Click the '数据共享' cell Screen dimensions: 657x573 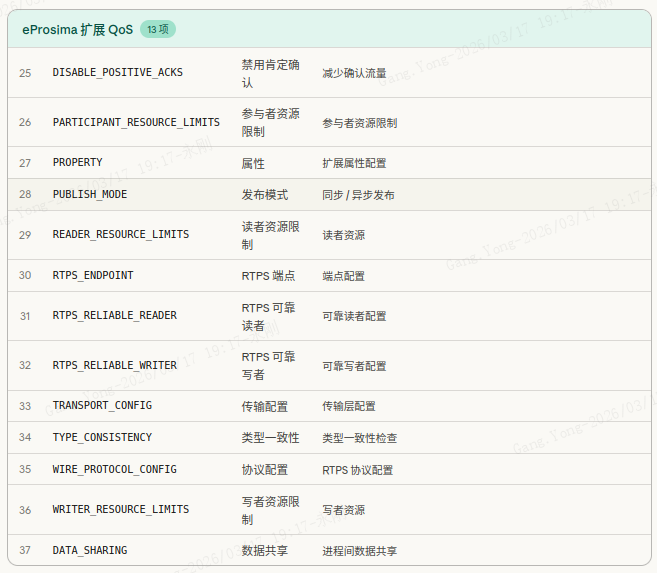point(265,550)
